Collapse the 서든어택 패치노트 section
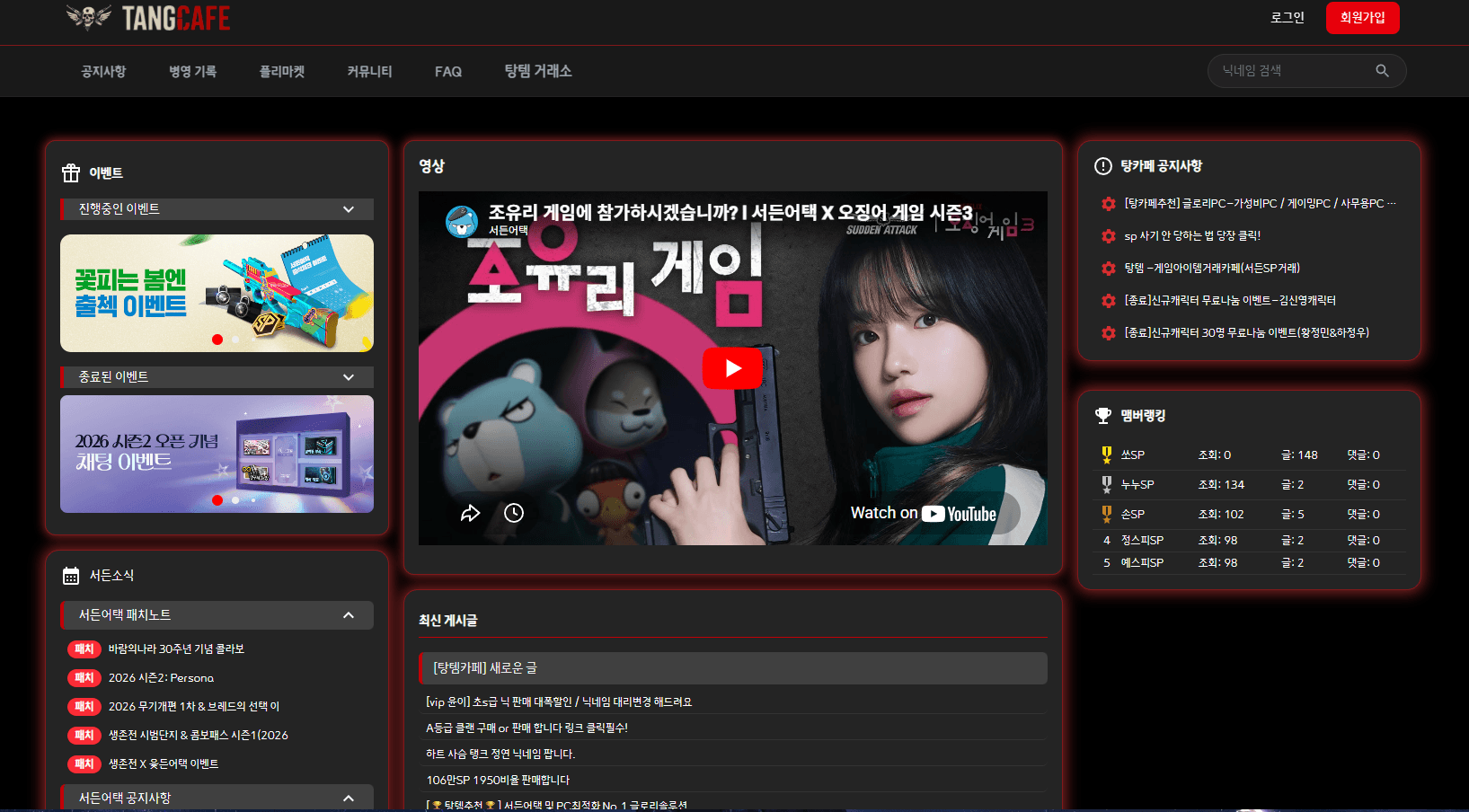1469x812 pixels. [349, 615]
